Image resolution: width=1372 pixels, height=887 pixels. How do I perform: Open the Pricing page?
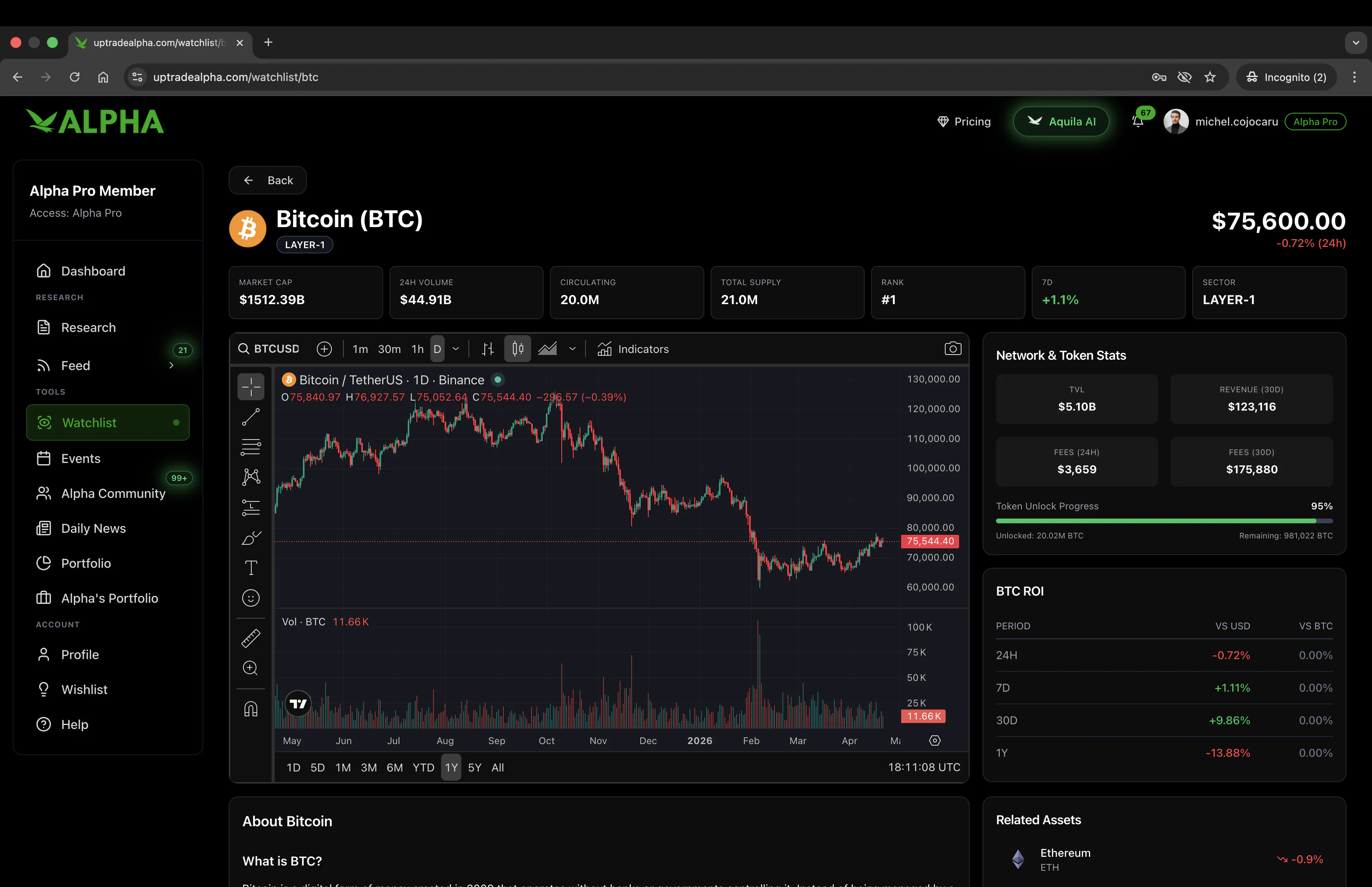964,121
